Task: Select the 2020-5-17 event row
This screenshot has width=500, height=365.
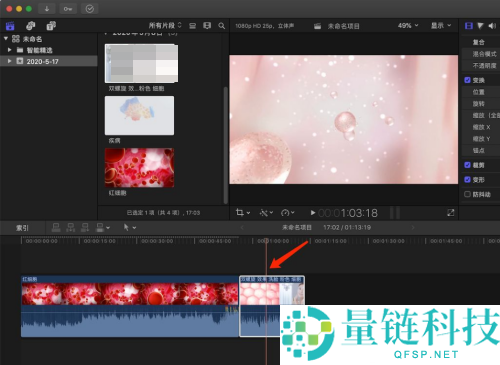Action: [x=49, y=61]
